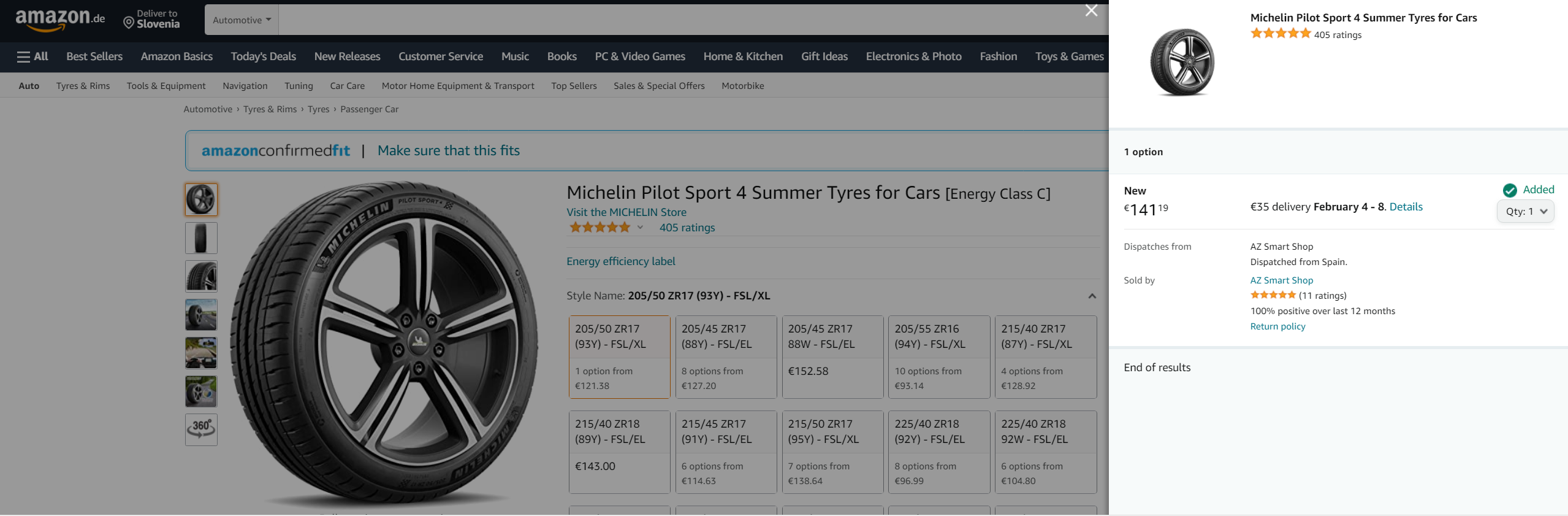Open Best Sellers in navigation bar
This screenshot has width=1568, height=516.
coord(94,56)
